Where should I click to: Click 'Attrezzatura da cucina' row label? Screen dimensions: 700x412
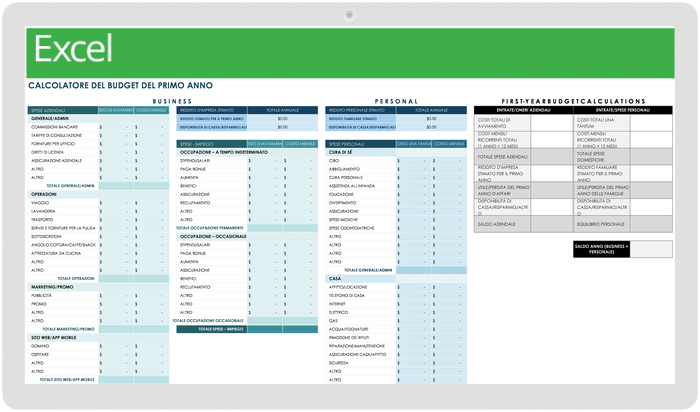tap(56, 254)
